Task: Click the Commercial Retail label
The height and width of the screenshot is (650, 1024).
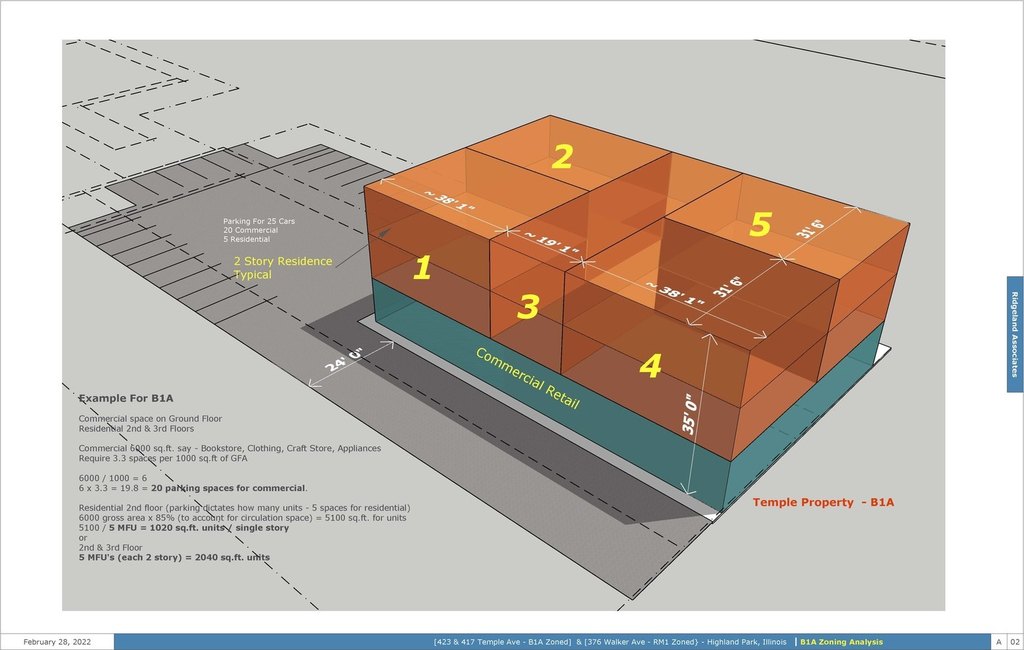Action: tap(526, 378)
